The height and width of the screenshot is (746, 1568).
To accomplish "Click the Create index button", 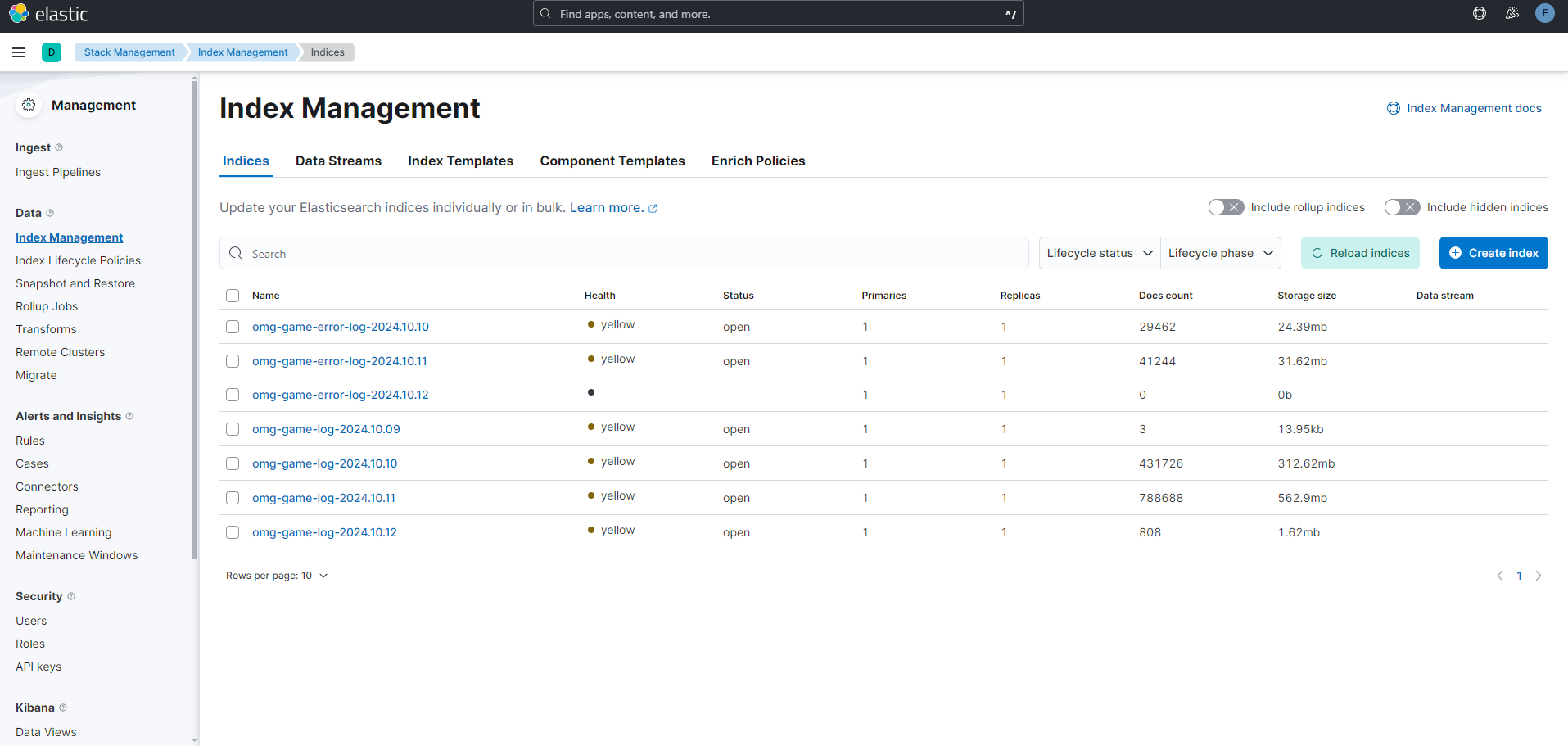I will point(1493,253).
